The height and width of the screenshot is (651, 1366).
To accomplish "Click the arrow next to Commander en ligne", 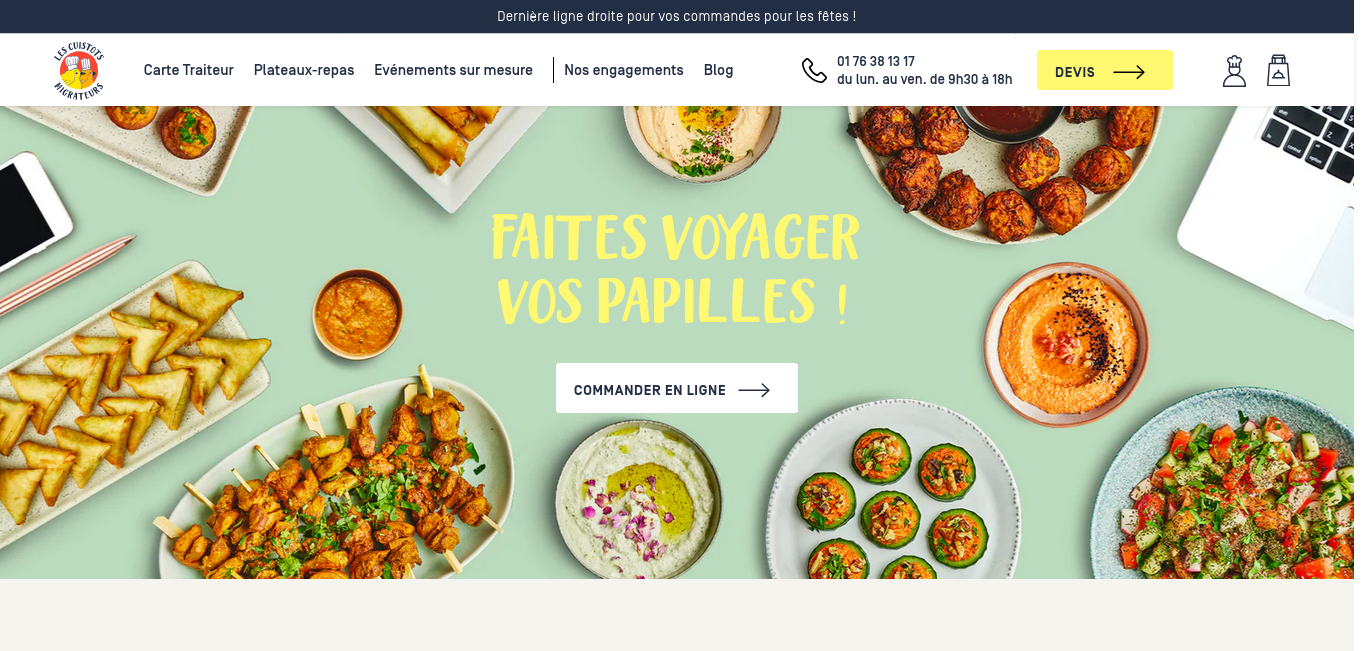I will [x=754, y=390].
